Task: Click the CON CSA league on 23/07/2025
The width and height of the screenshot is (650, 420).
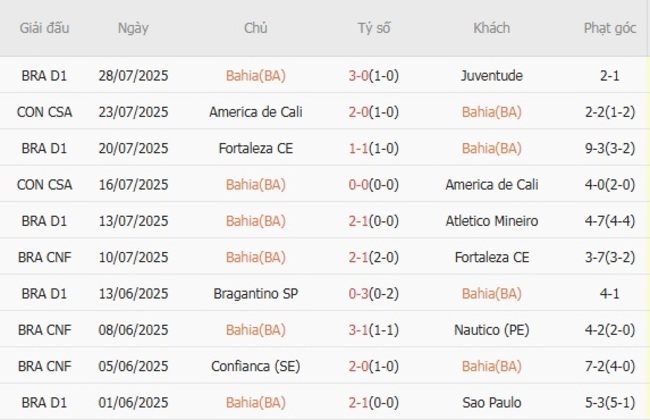Action: [x=44, y=112]
